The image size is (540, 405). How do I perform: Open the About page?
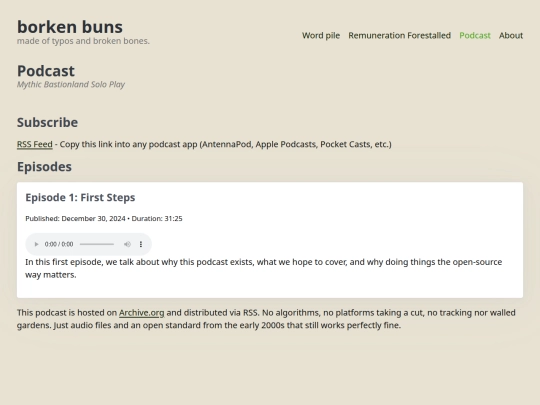pos(511,35)
